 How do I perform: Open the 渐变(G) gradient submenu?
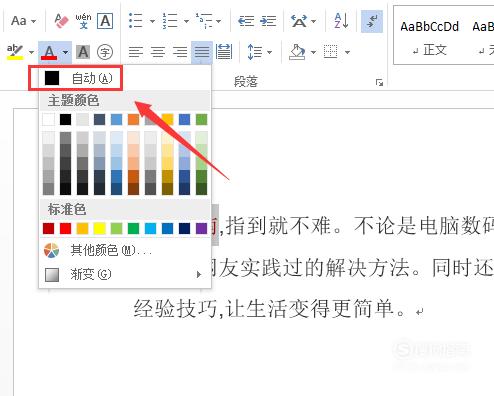125,275
